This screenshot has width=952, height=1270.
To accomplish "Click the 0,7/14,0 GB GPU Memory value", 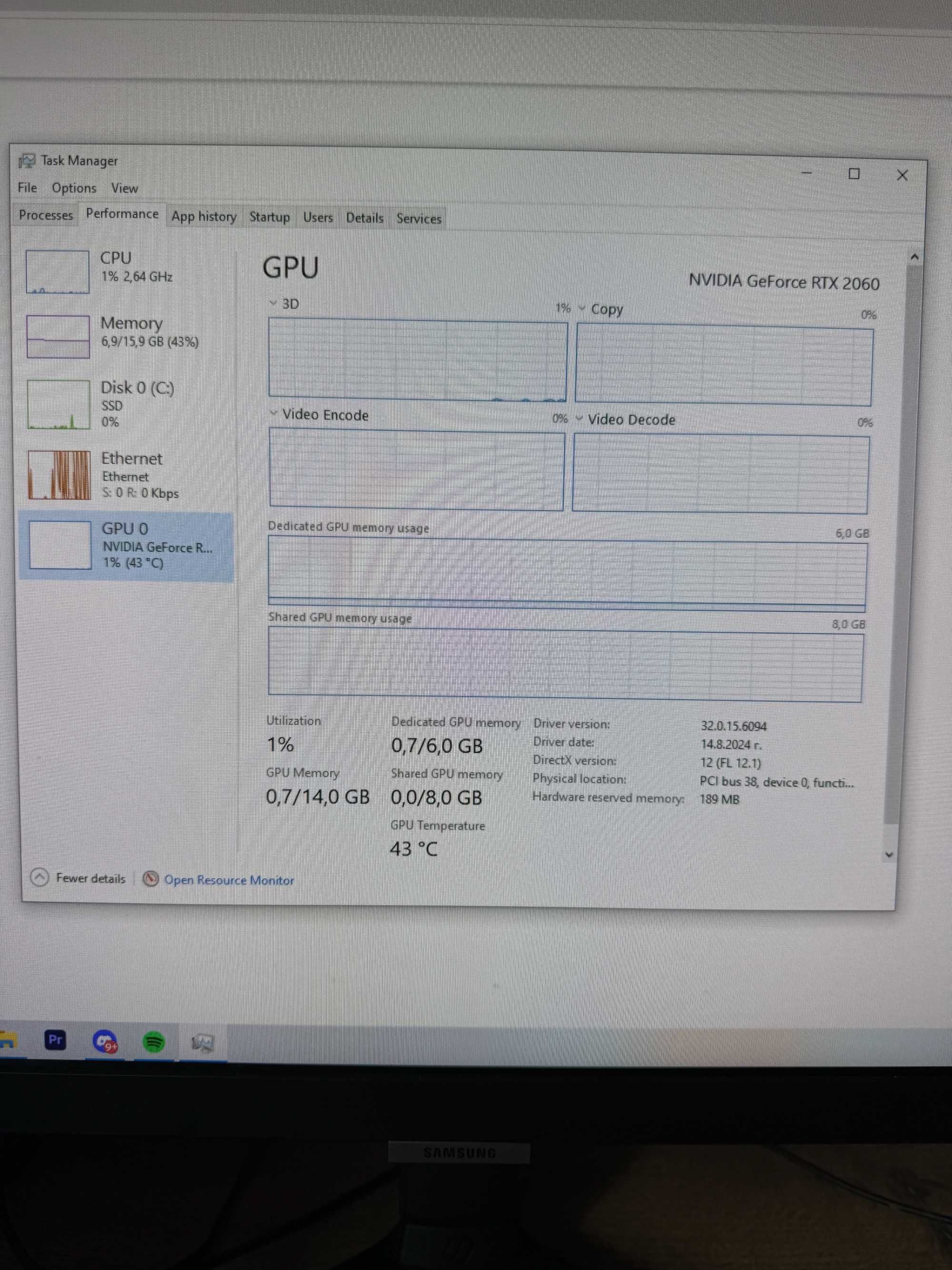I will [317, 797].
